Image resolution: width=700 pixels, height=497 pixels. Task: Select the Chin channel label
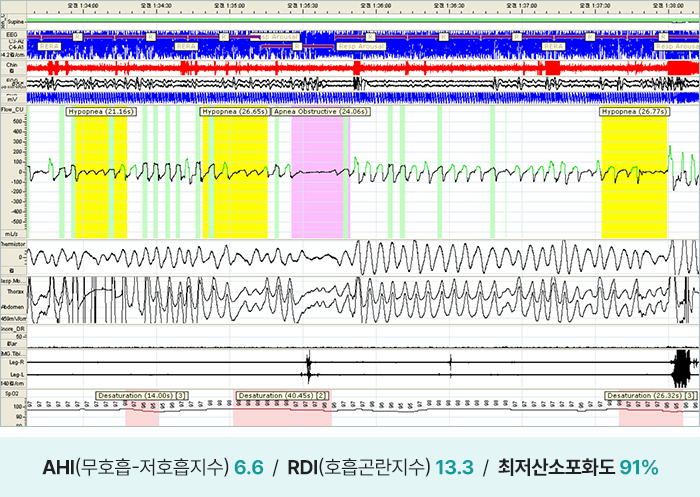12,65
